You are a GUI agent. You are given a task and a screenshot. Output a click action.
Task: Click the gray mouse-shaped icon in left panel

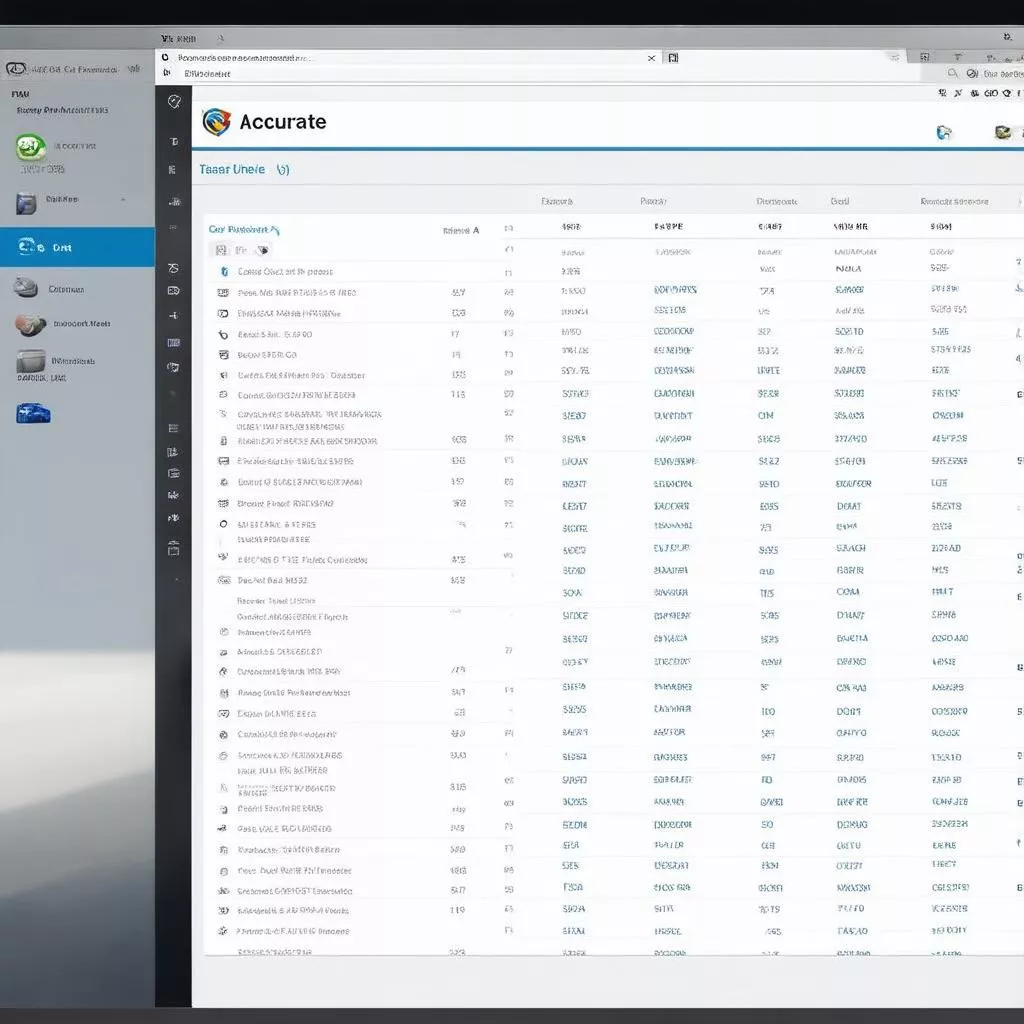26,289
